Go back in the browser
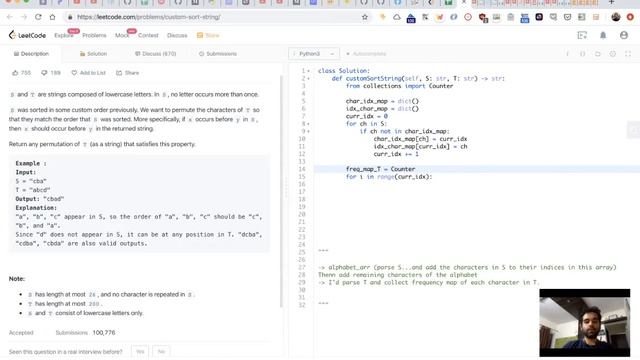 pos(9,17)
